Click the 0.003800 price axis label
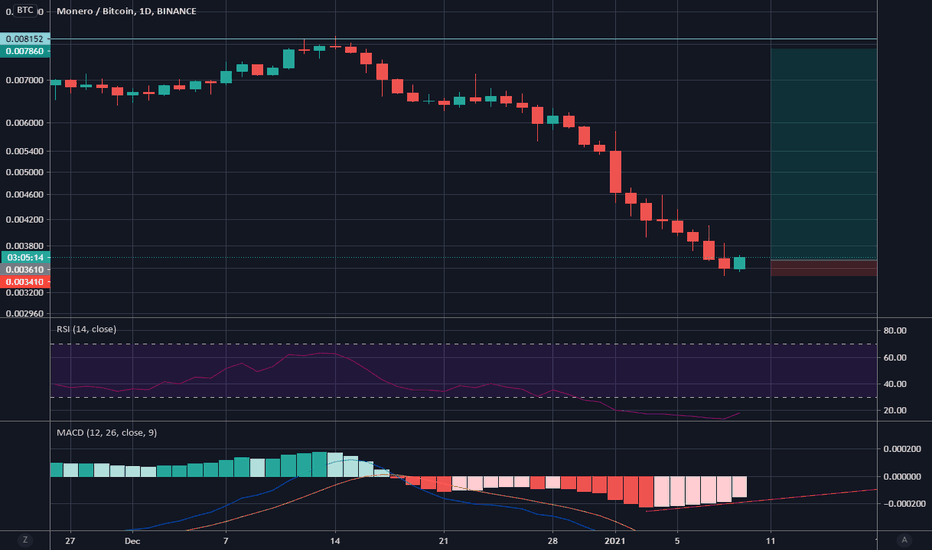This screenshot has height=550, width=932. pyautogui.click(x=25, y=246)
